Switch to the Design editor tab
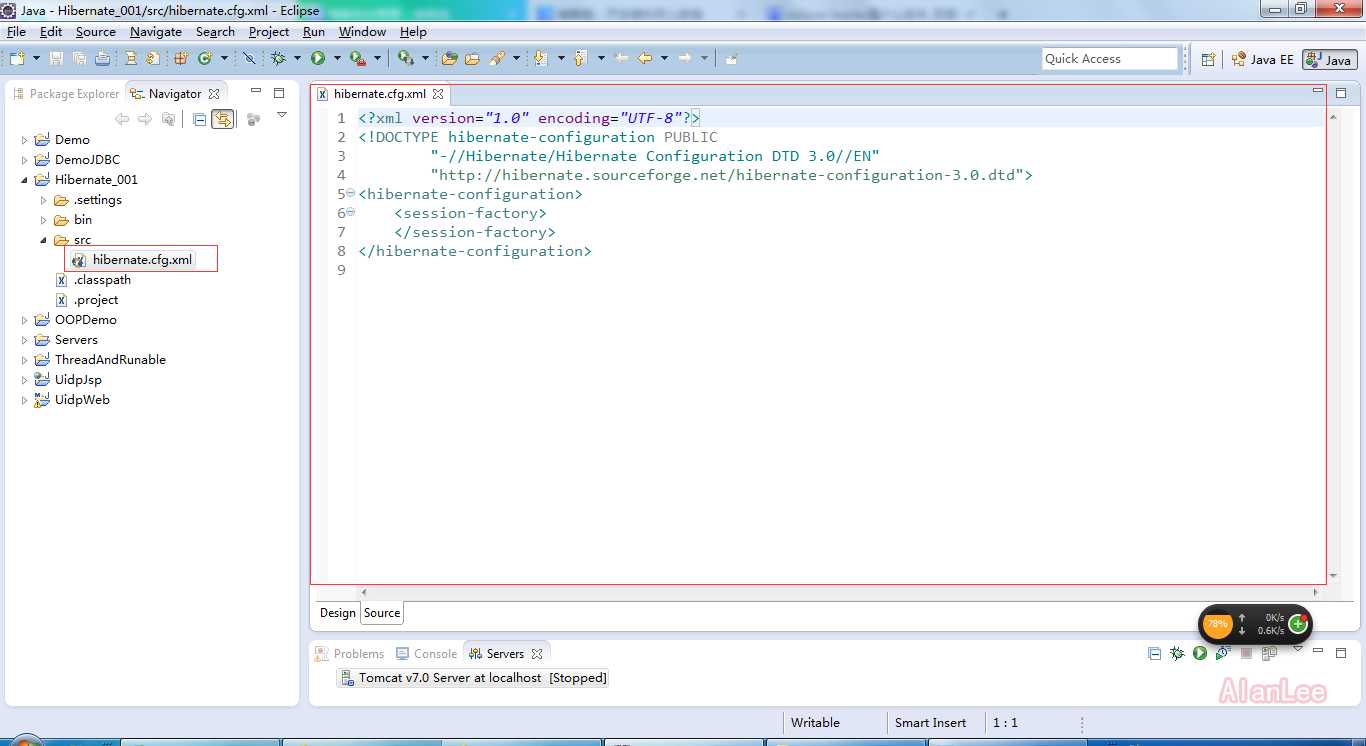 pyautogui.click(x=337, y=613)
